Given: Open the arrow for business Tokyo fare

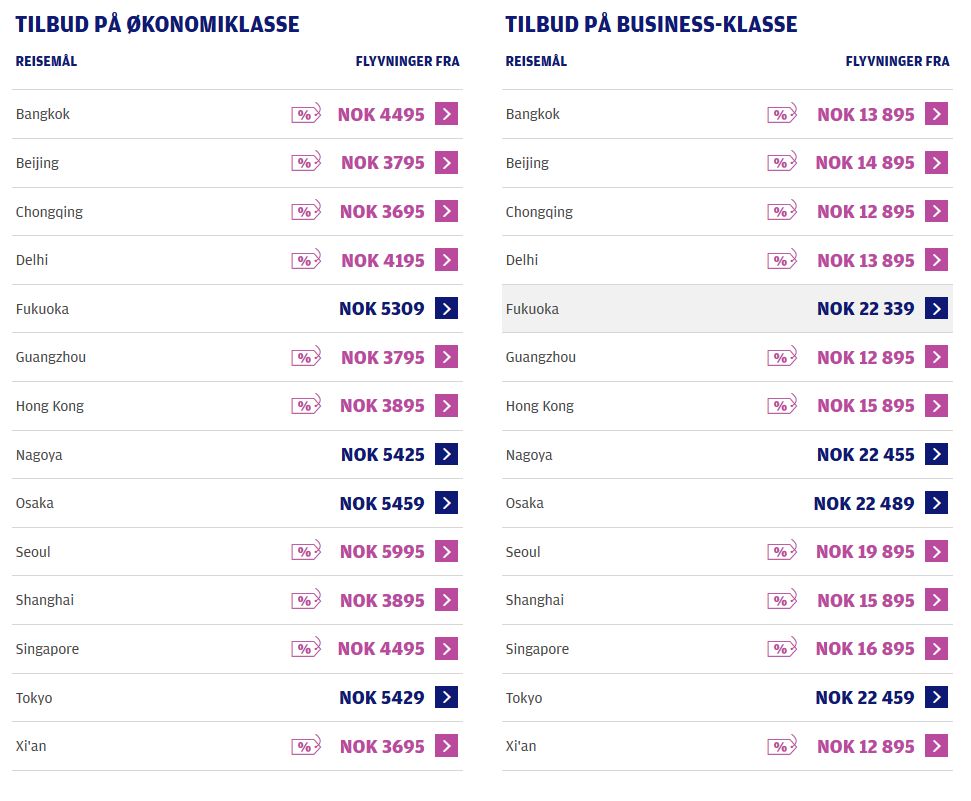Looking at the screenshot, I should [936, 697].
